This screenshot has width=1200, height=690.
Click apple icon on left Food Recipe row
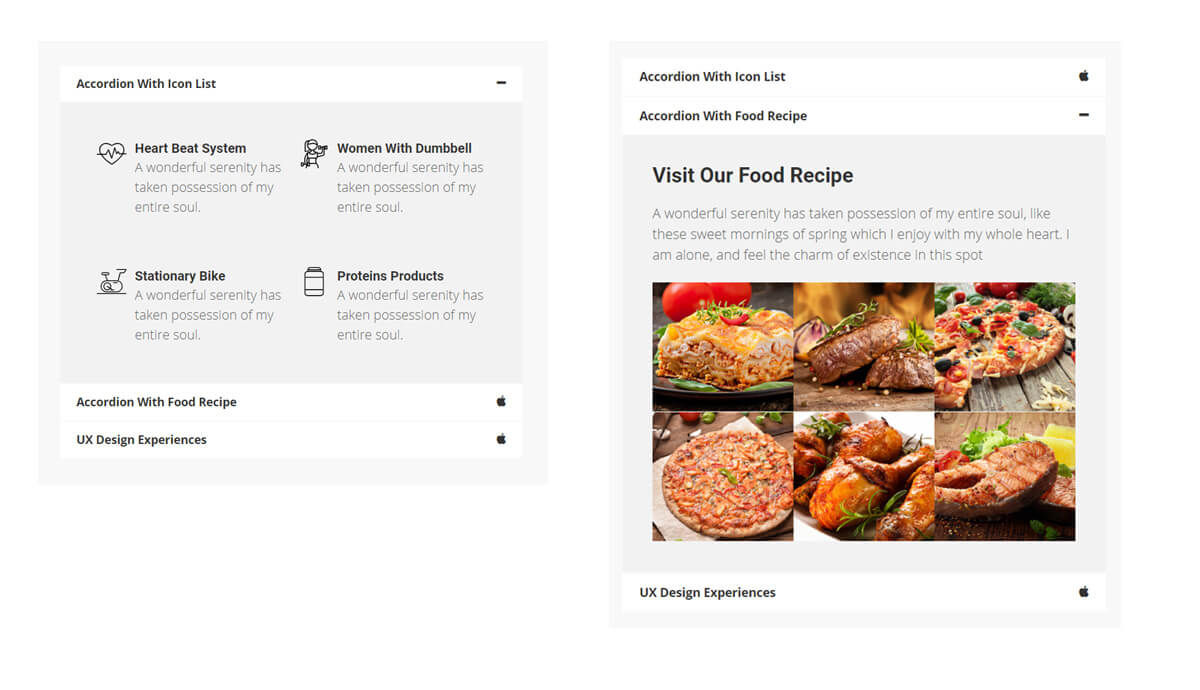tap(501, 401)
